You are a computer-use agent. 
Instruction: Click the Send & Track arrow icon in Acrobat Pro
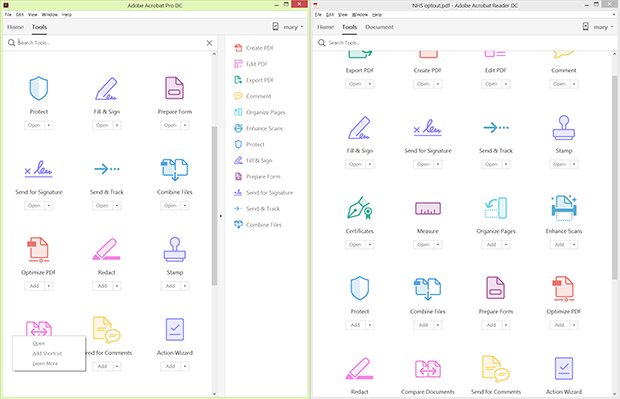pyautogui.click(x=107, y=169)
